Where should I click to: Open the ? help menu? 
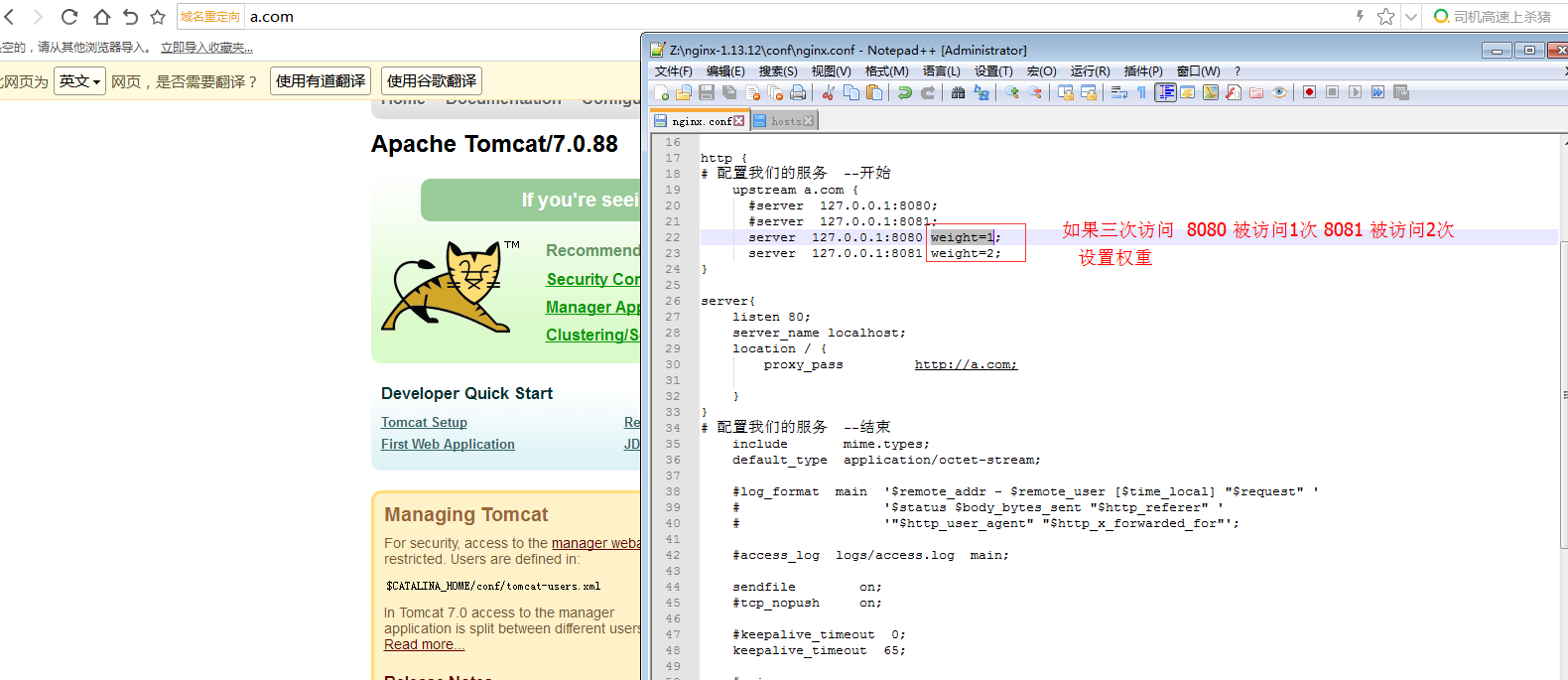pos(1238,71)
